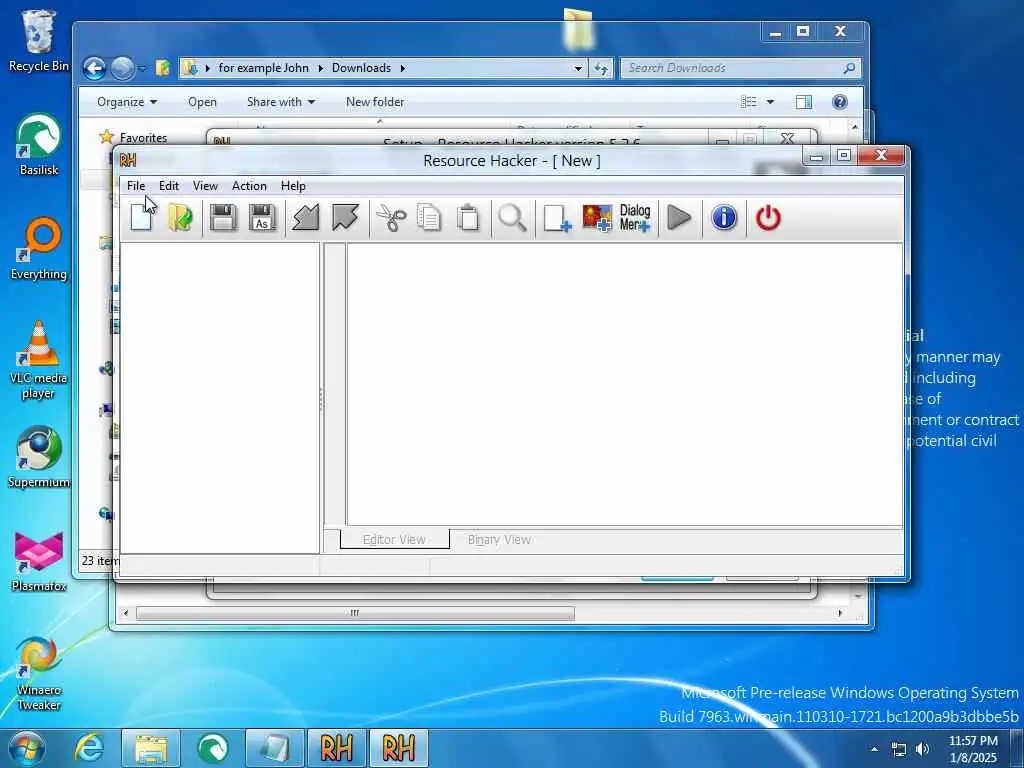Image resolution: width=1024 pixels, height=768 pixels.
Task: Show hidden tray icons arrow
Action: tap(874, 749)
